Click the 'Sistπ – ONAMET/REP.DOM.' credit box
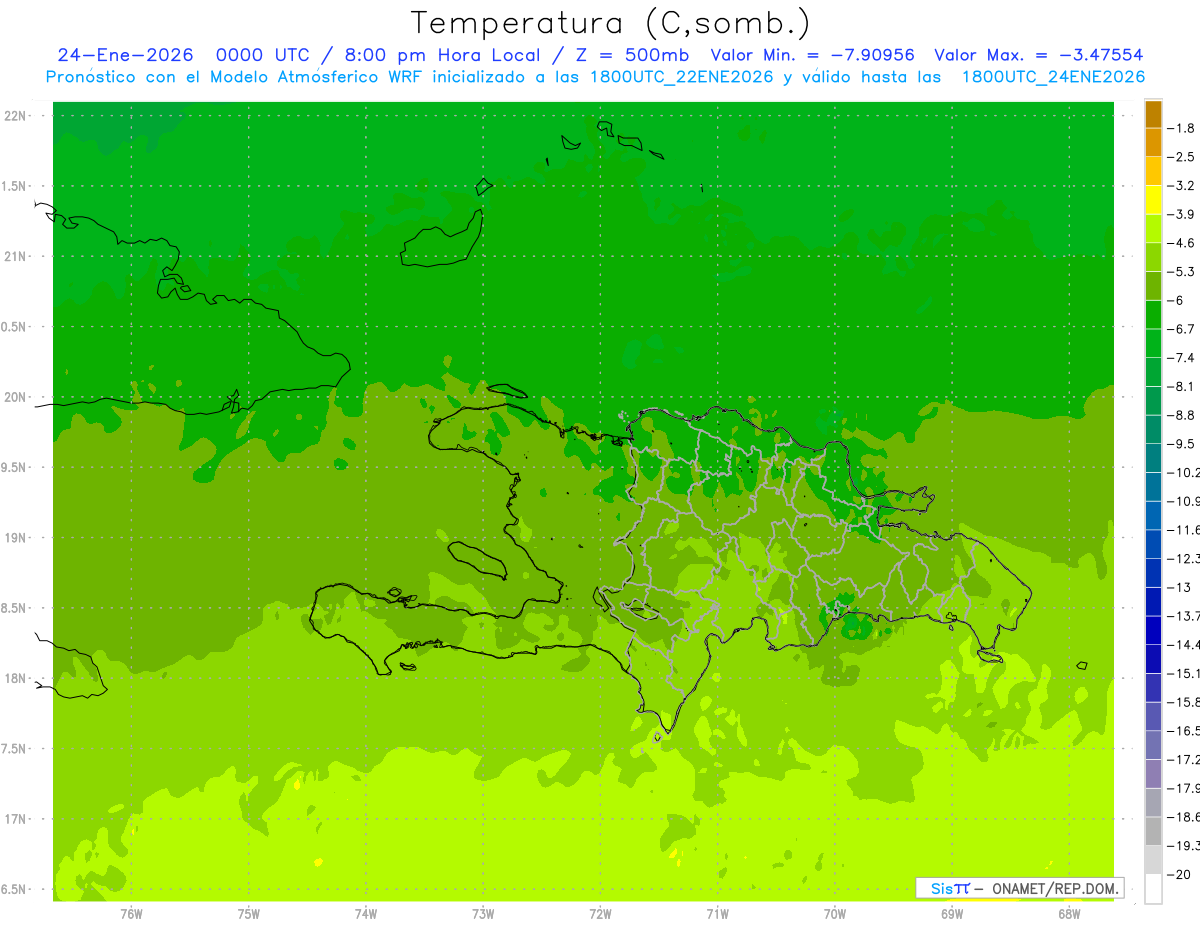Screen dimensions: 1200x927 [1019, 888]
